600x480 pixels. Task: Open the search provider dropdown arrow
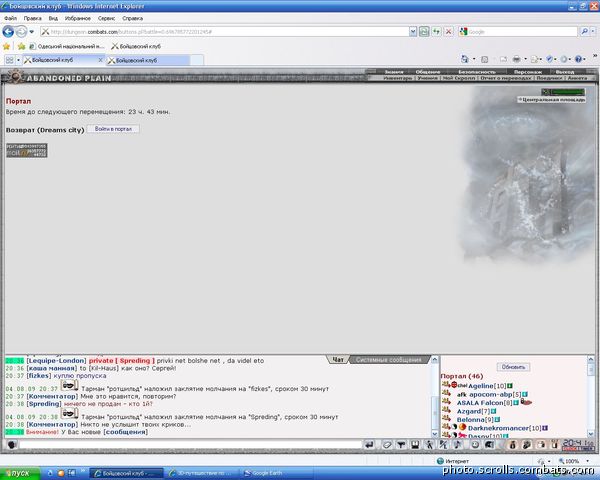tap(593, 32)
